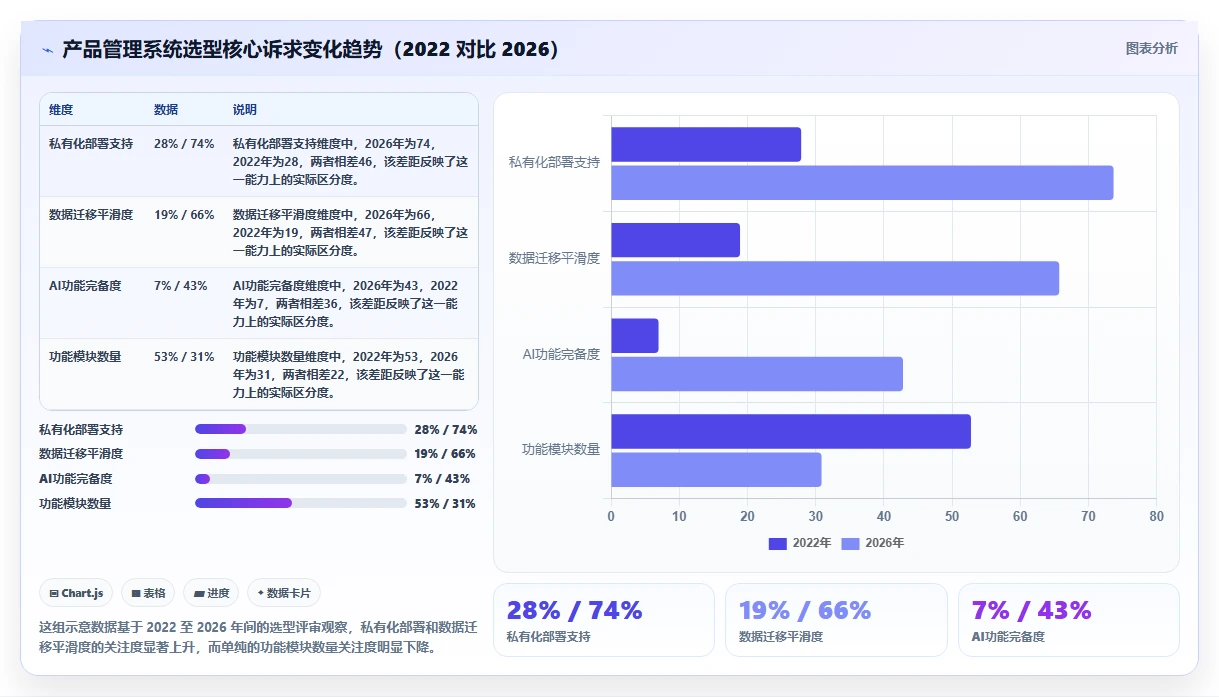Click the 私有化部署支持 description text in table
The height and width of the screenshot is (697, 1219).
click(x=351, y=162)
